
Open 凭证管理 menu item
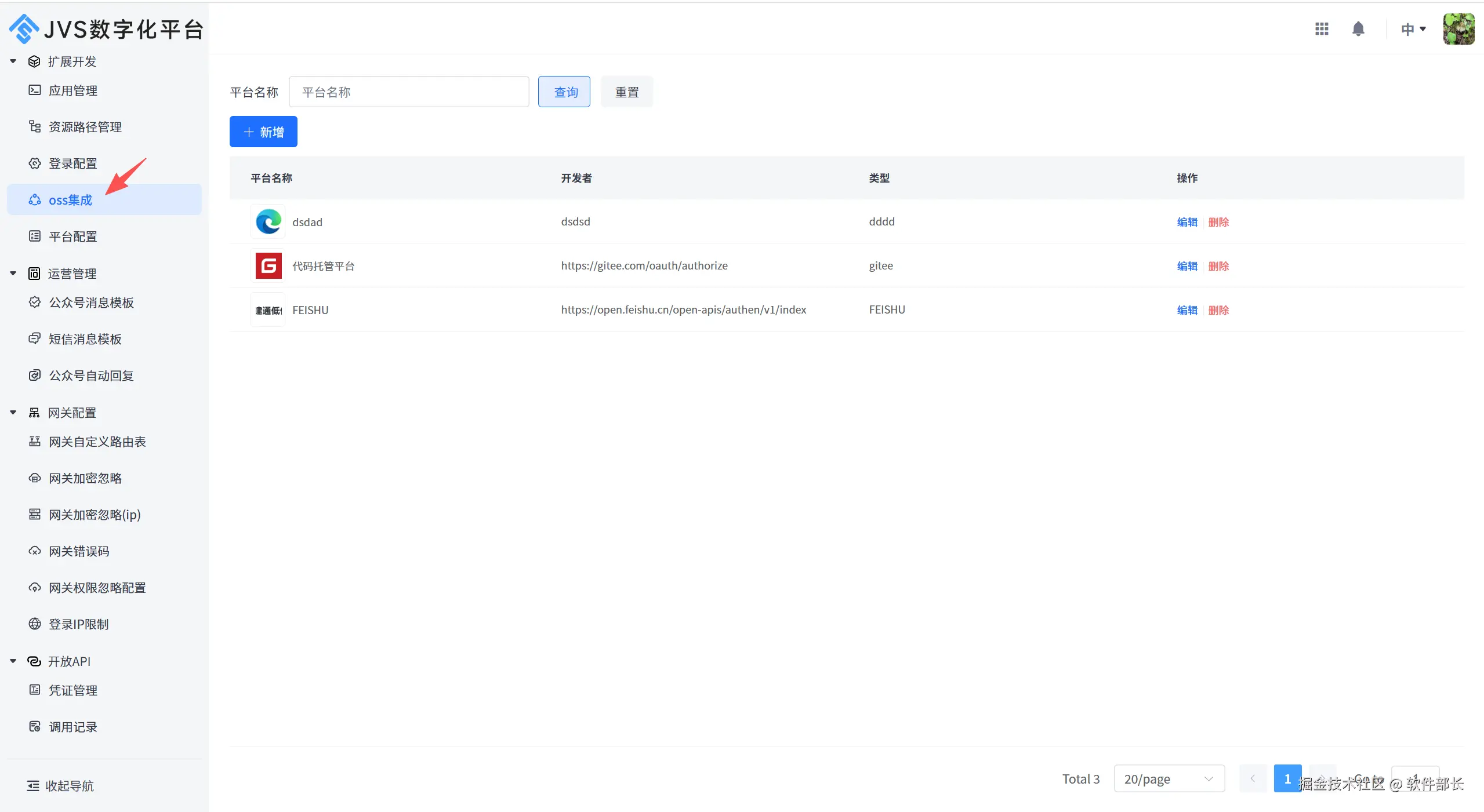pos(73,690)
